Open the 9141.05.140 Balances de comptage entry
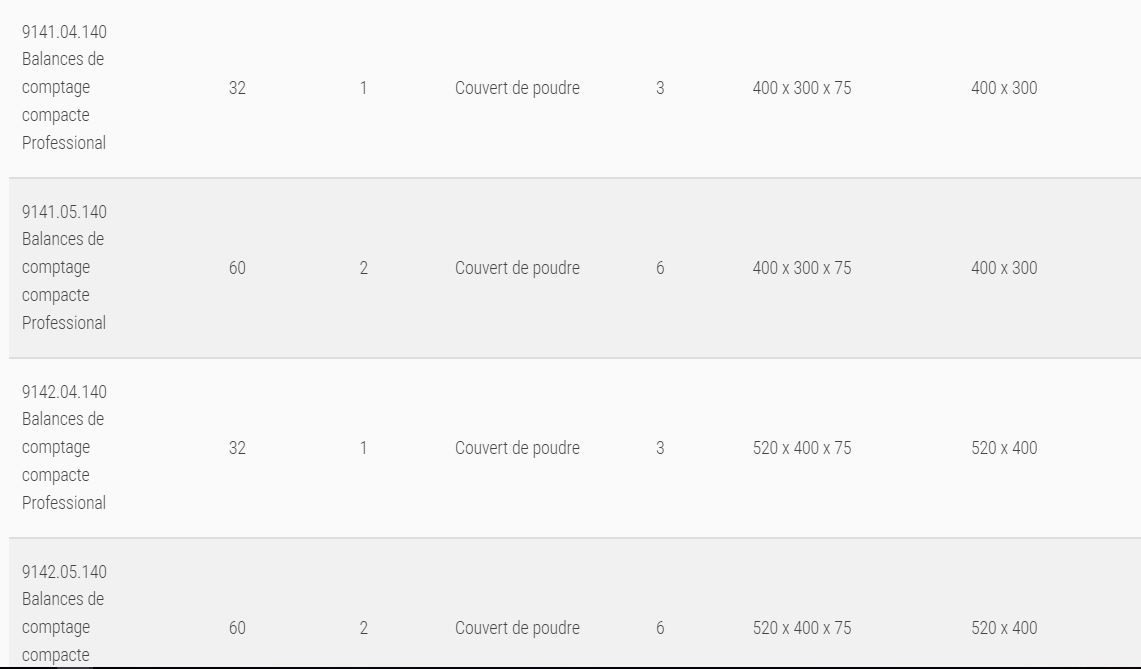 [64, 267]
